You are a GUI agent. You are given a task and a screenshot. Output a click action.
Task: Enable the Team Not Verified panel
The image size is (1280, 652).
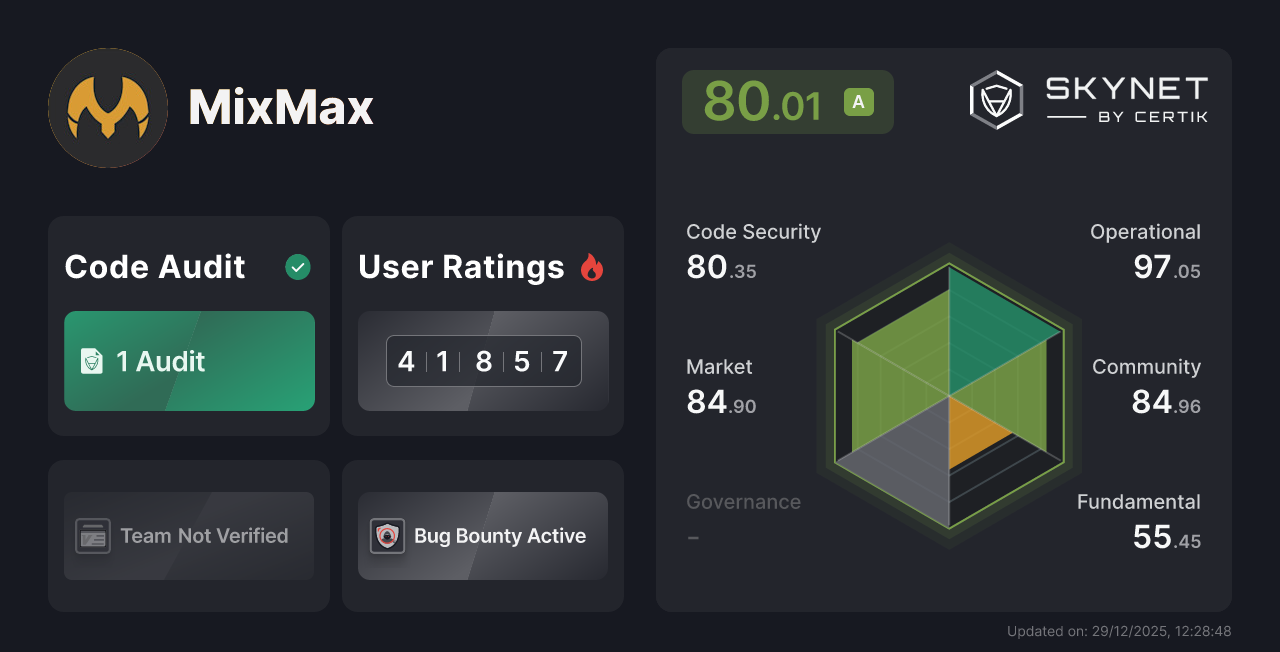(x=188, y=536)
